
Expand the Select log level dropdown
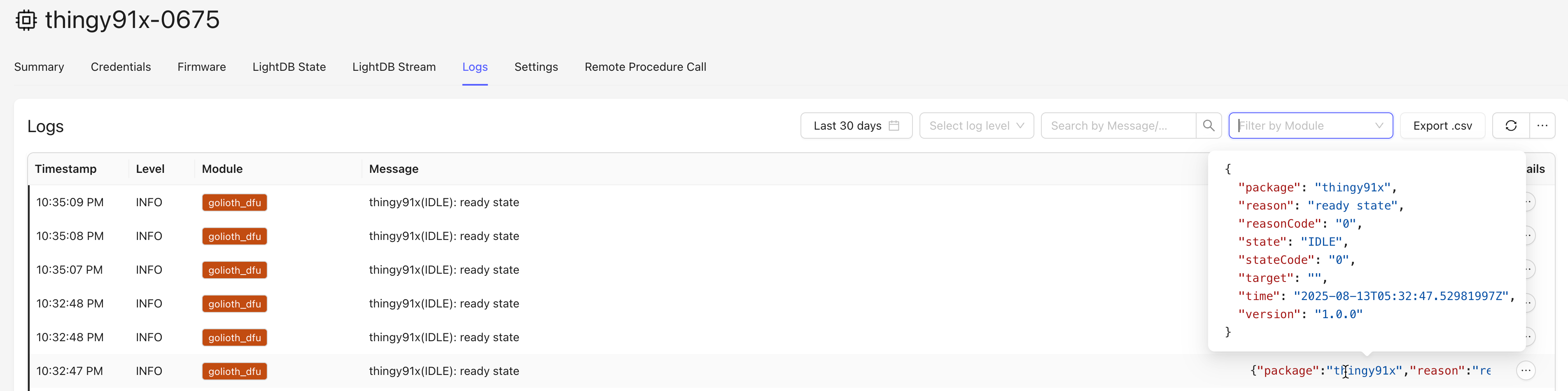click(976, 126)
